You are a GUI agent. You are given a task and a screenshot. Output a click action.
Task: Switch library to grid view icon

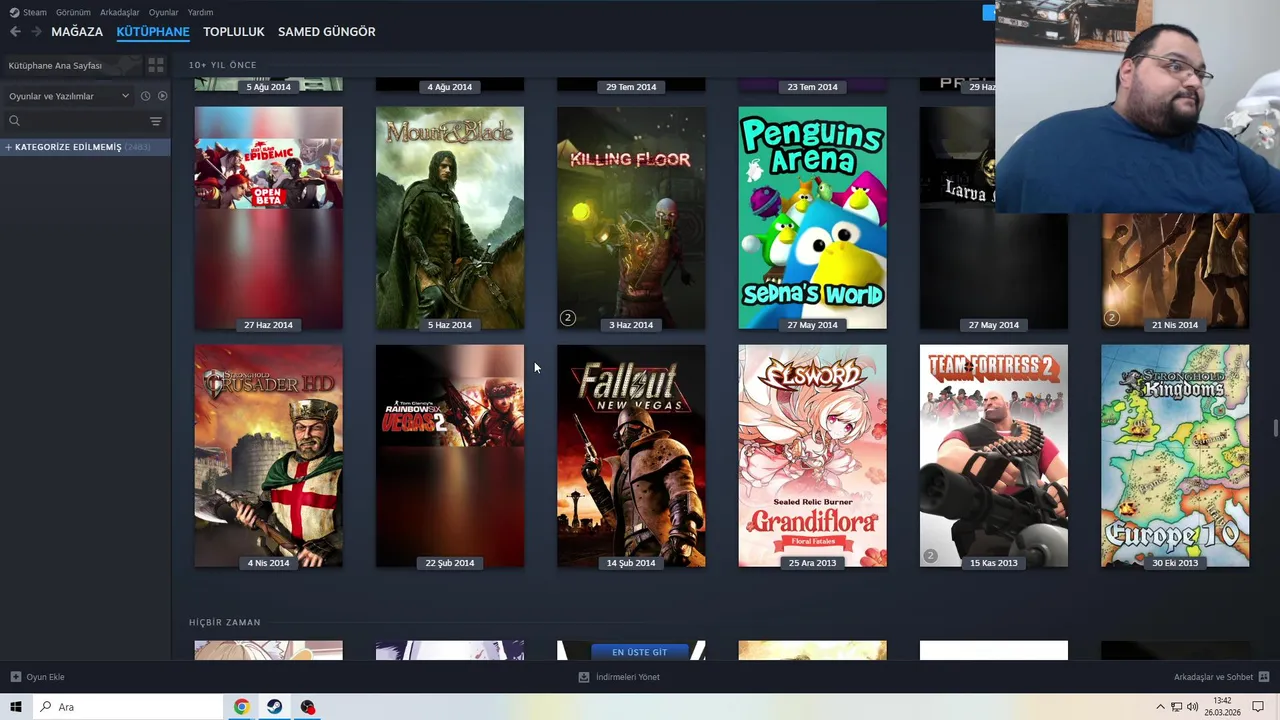tap(156, 65)
